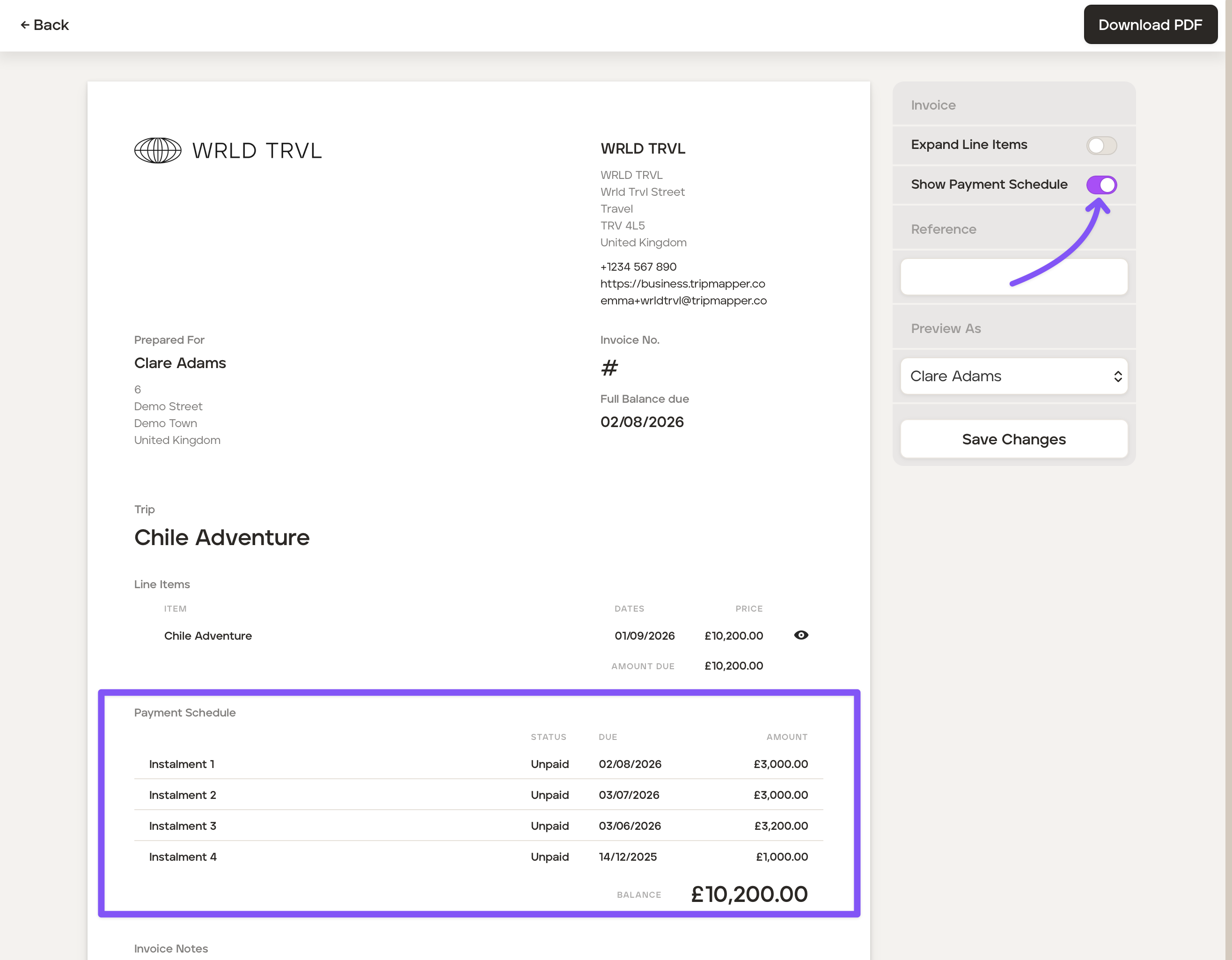Toggle visibility eye for Chile Adventure item
Image resolution: width=1232 pixels, height=960 pixels.
tap(800, 635)
